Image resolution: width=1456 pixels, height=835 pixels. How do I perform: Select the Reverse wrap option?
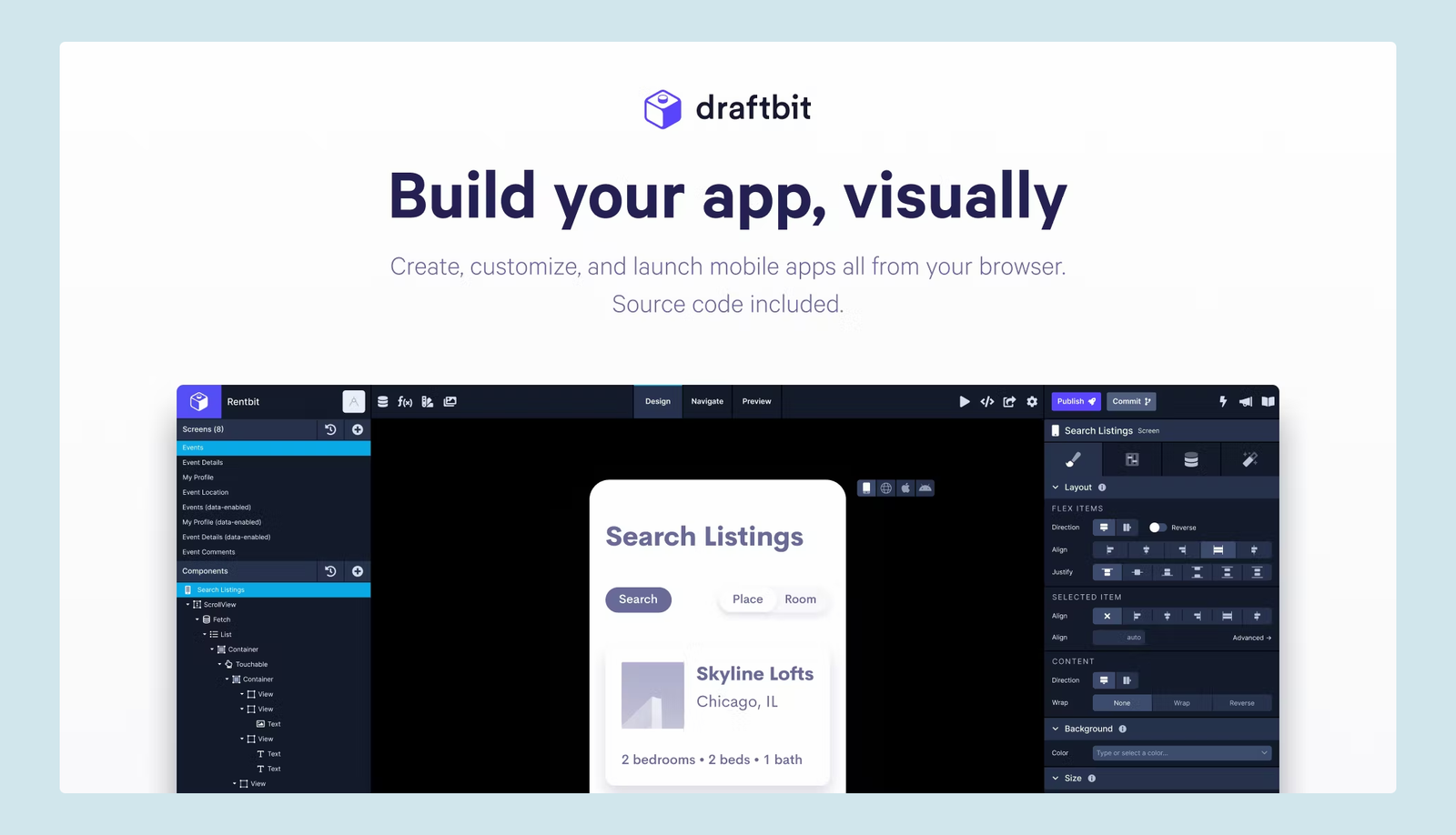[x=1241, y=703]
